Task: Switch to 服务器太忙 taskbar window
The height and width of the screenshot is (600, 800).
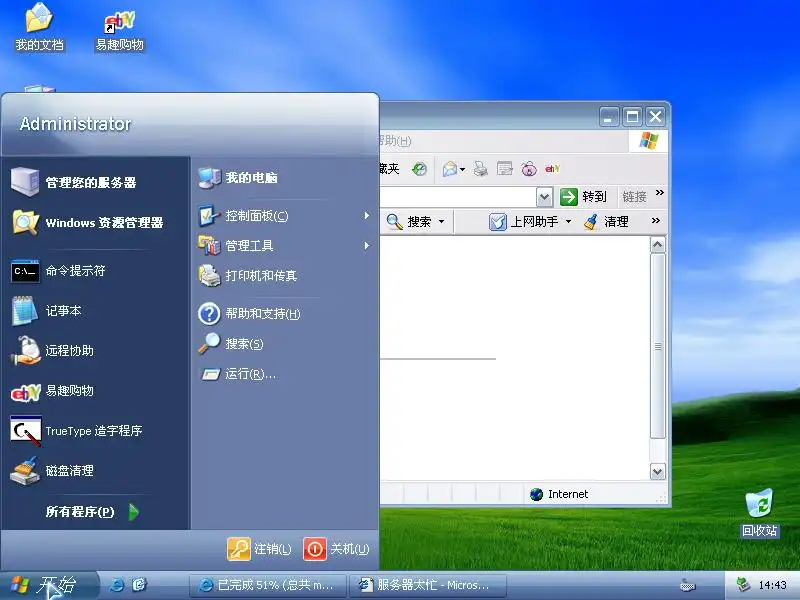Action: [x=428, y=585]
